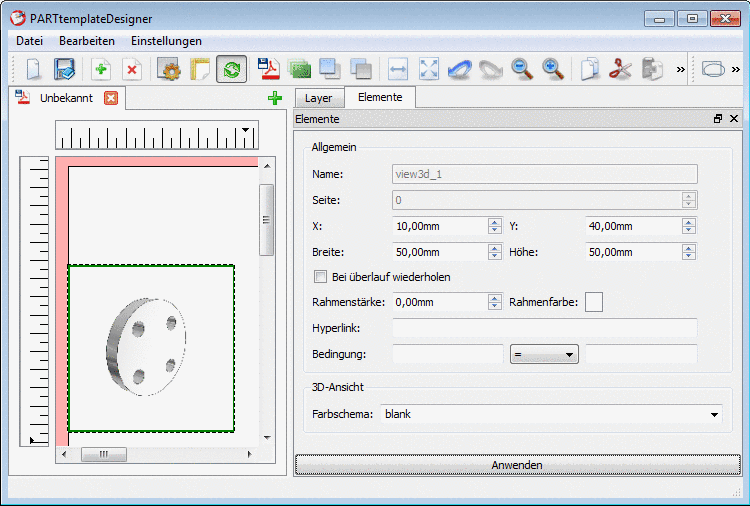This screenshot has width=750, height=506.
Task: Click into the Rahmenstärke field
Action: (x=440, y=302)
